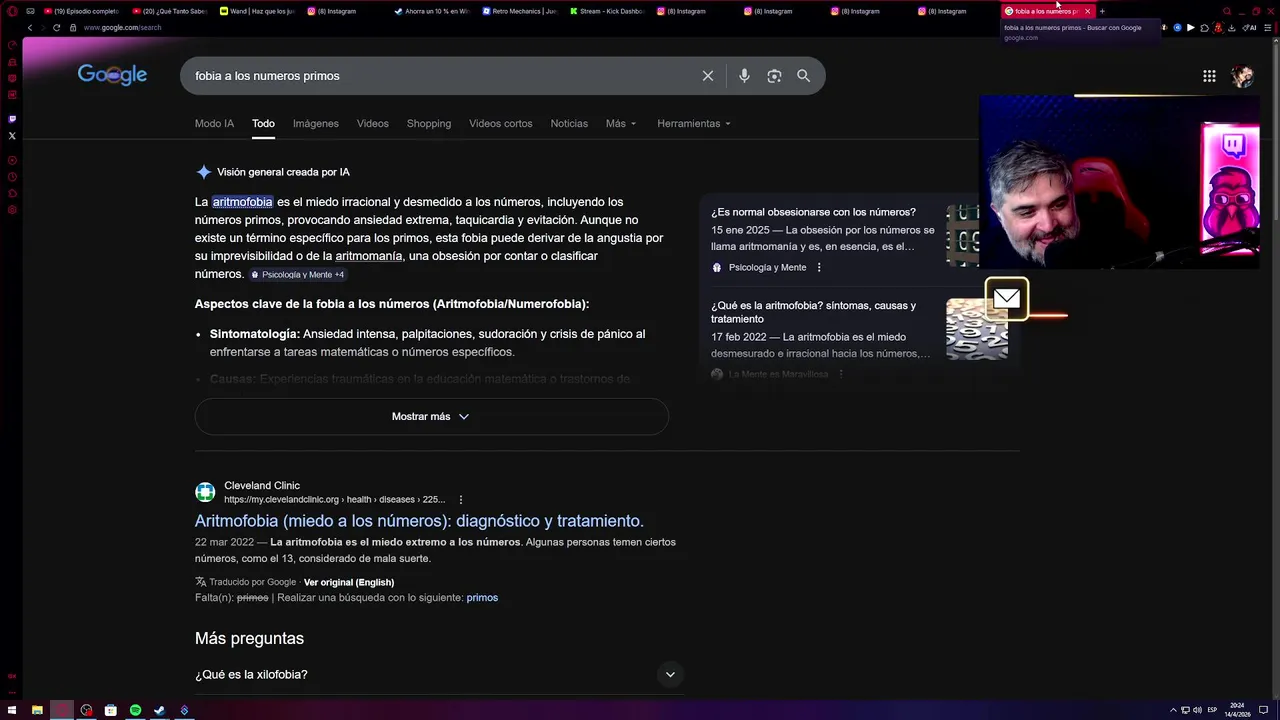This screenshot has width=1280, height=720.
Task: Submit search with magnifying glass icon
Action: pyautogui.click(x=803, y=76)
